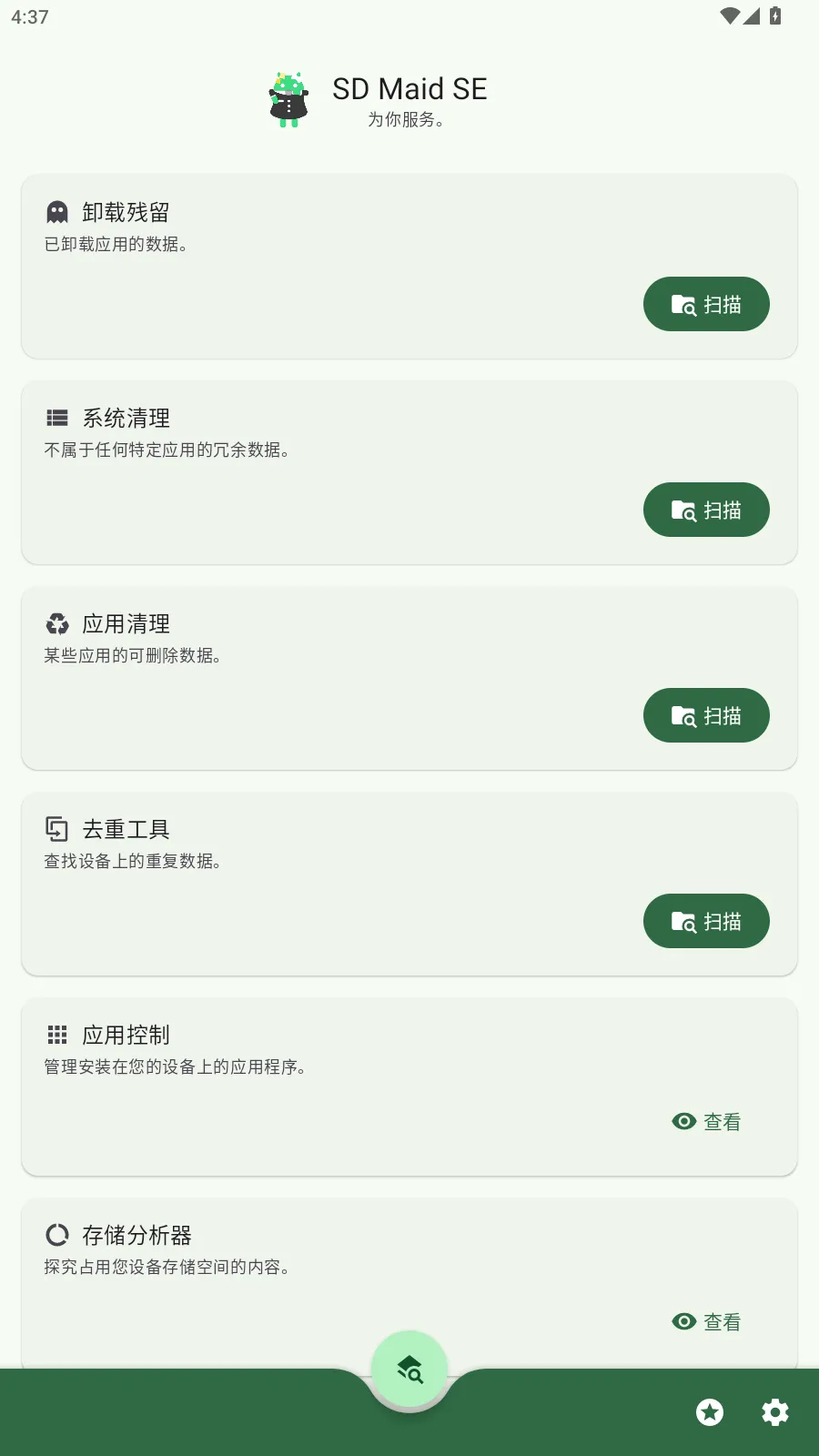Click the ghost icon beside 卸载残留
Viewport: 819px width, 1456px height.
(x=57, y=212)
